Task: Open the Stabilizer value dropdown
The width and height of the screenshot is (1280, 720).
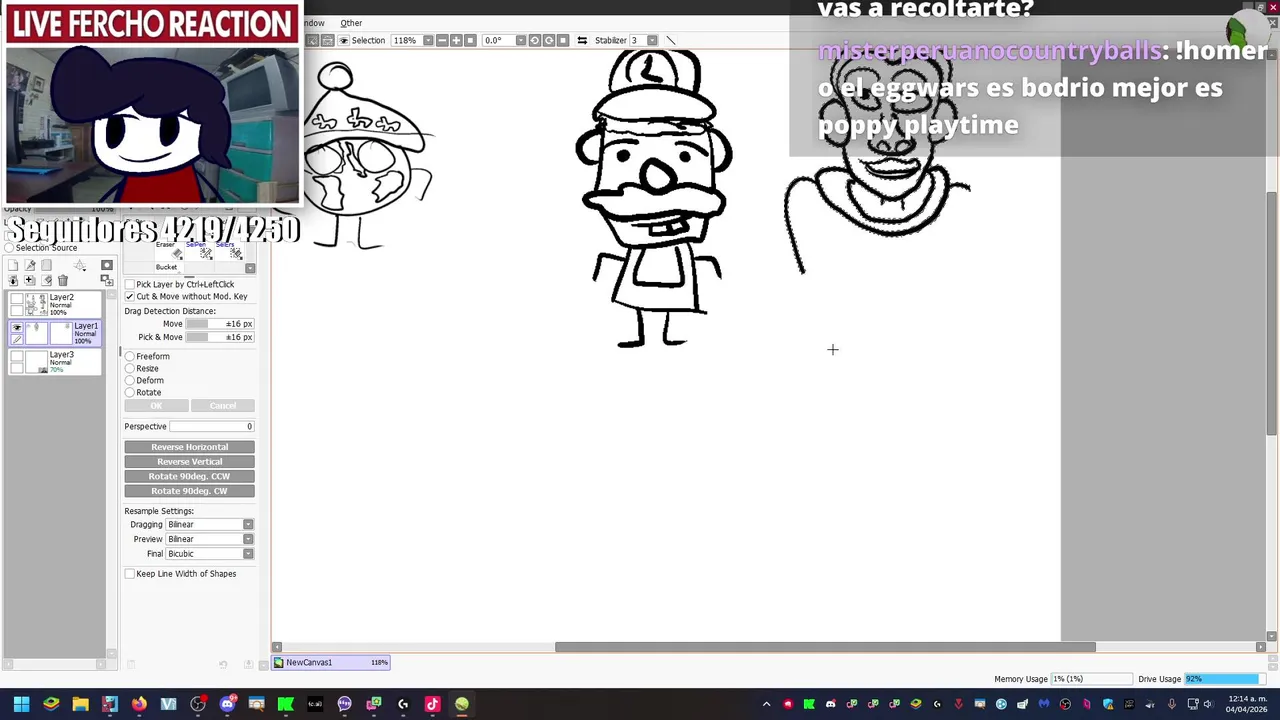Action: [652, 40]
